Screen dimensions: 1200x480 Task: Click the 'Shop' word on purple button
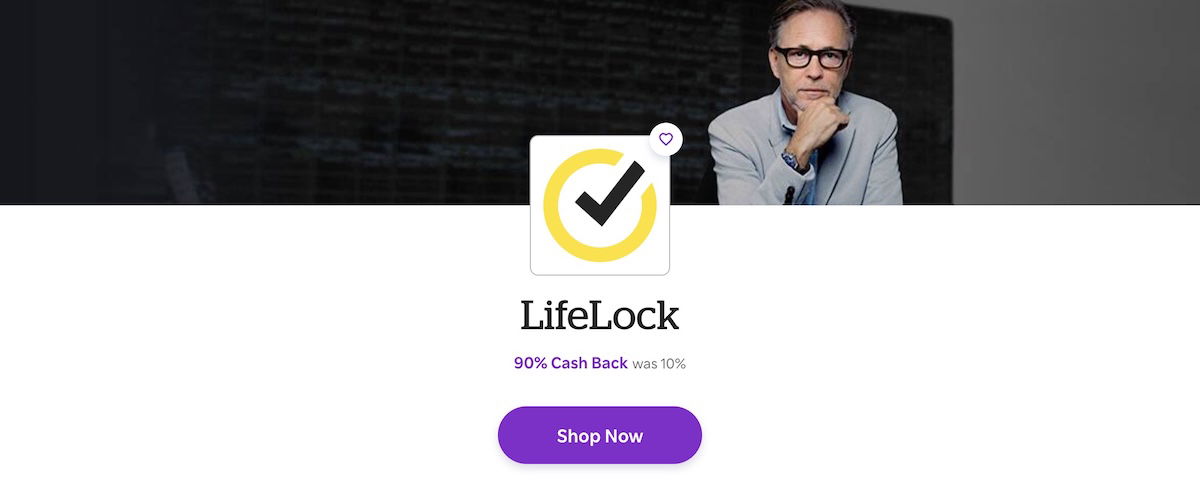577,436
